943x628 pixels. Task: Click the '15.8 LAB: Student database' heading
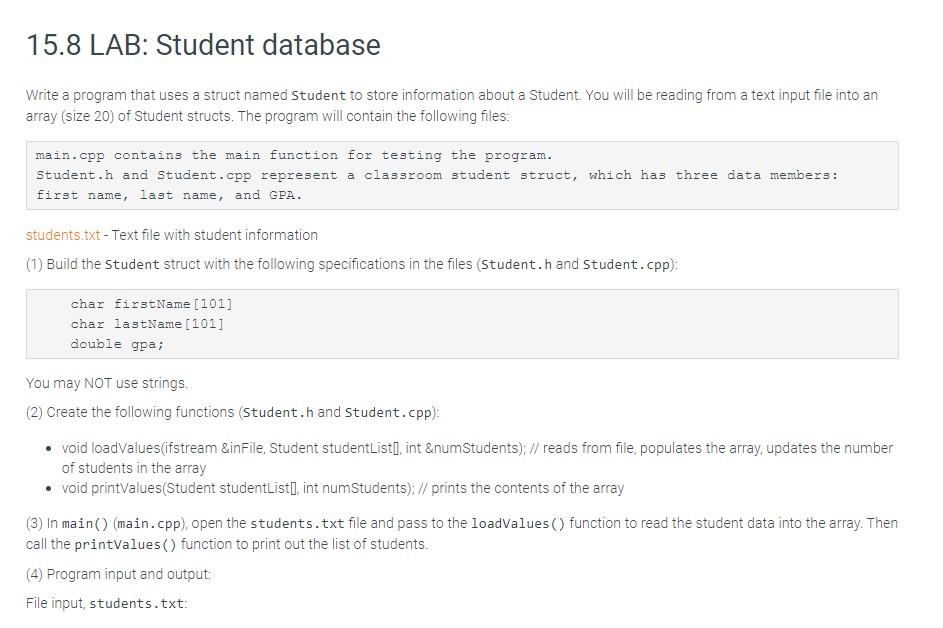coord(203,45)
